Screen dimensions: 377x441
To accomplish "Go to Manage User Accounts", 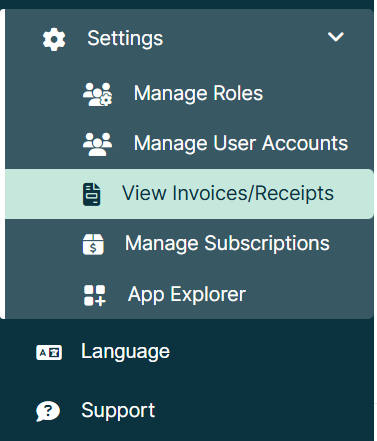I will (241, 144).
